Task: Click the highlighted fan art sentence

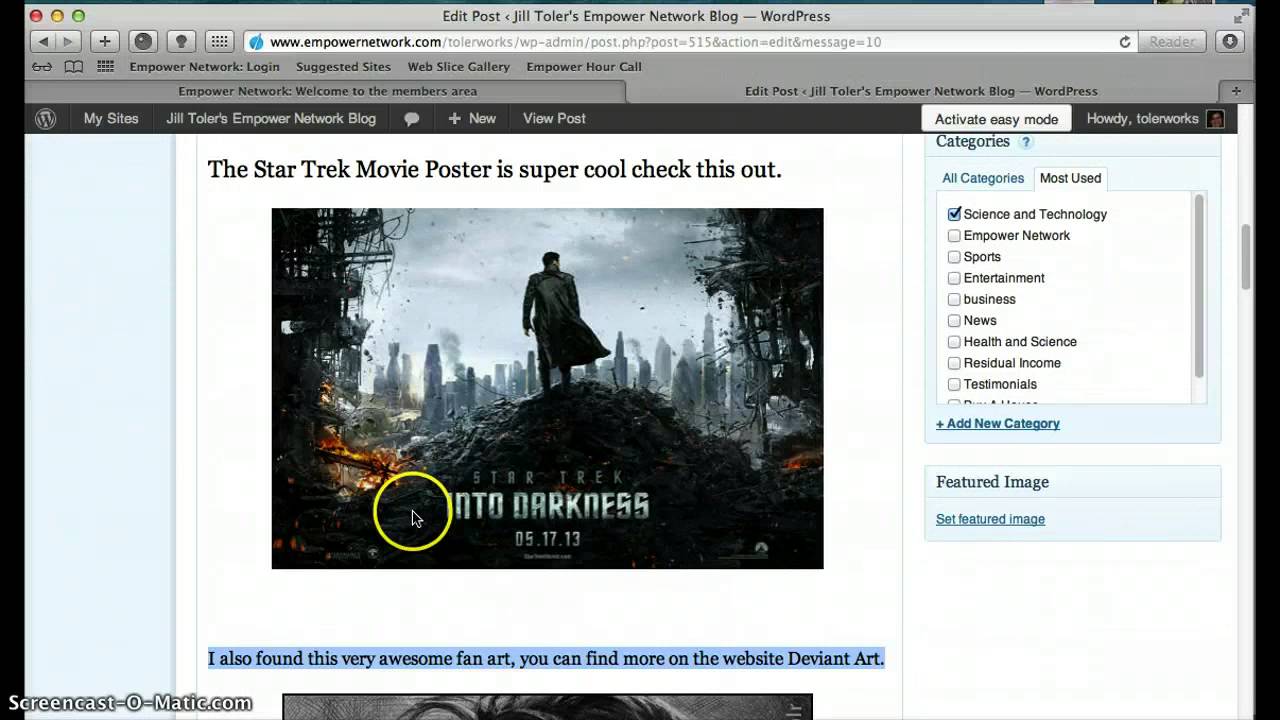Action: click(546, 658)
